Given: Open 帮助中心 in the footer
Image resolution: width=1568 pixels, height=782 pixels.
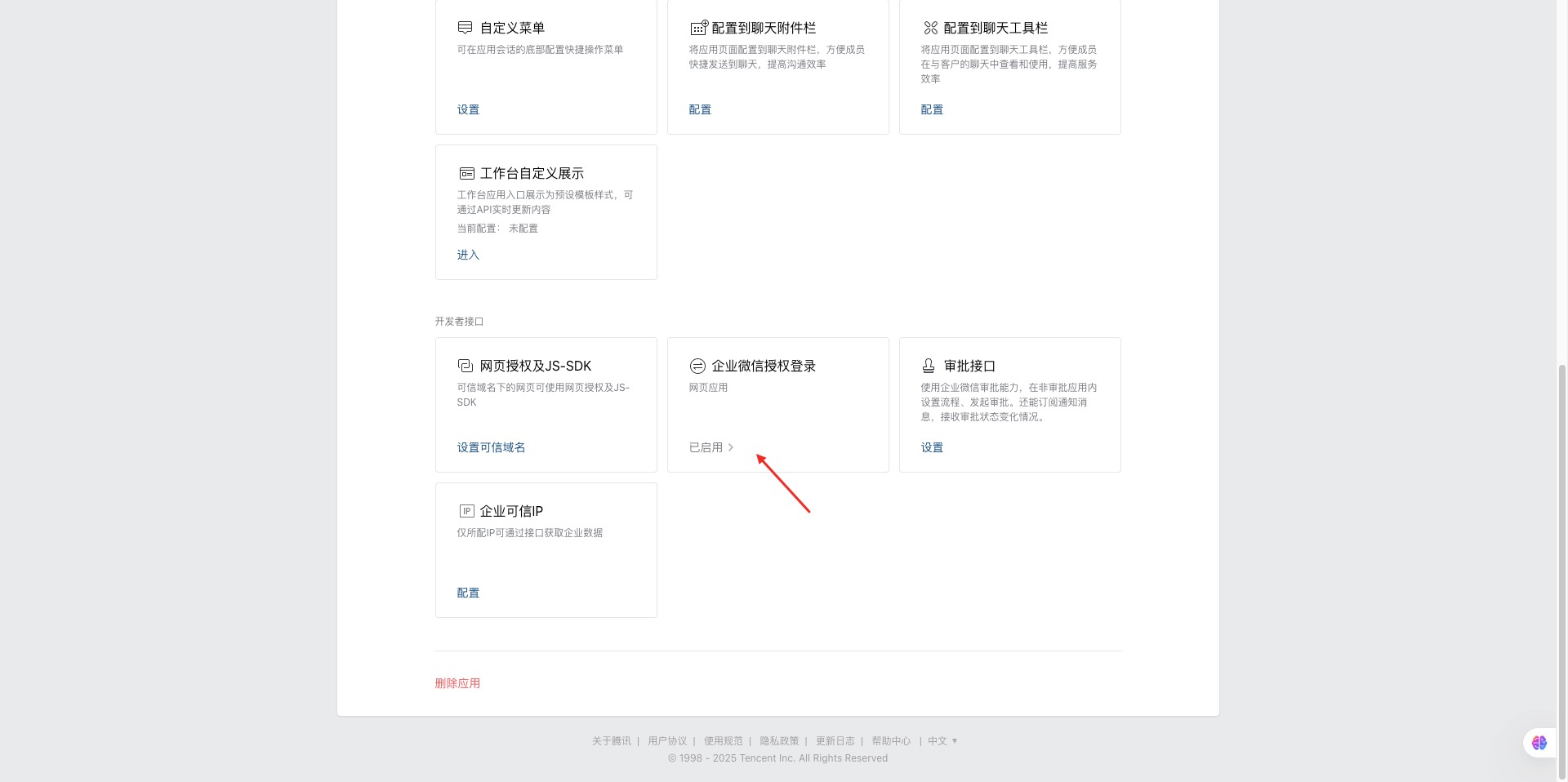Looking at the screenshot, I should pos(891,741).
